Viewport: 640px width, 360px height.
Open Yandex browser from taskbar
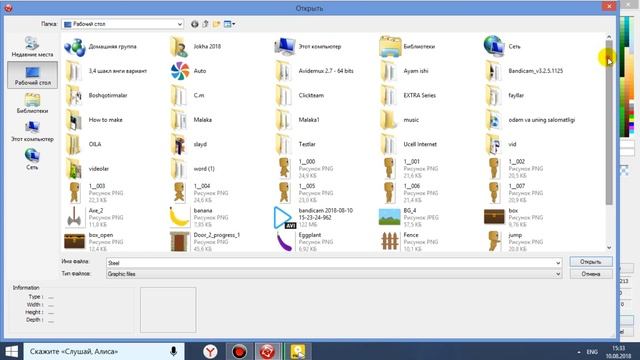click(210, 351)
